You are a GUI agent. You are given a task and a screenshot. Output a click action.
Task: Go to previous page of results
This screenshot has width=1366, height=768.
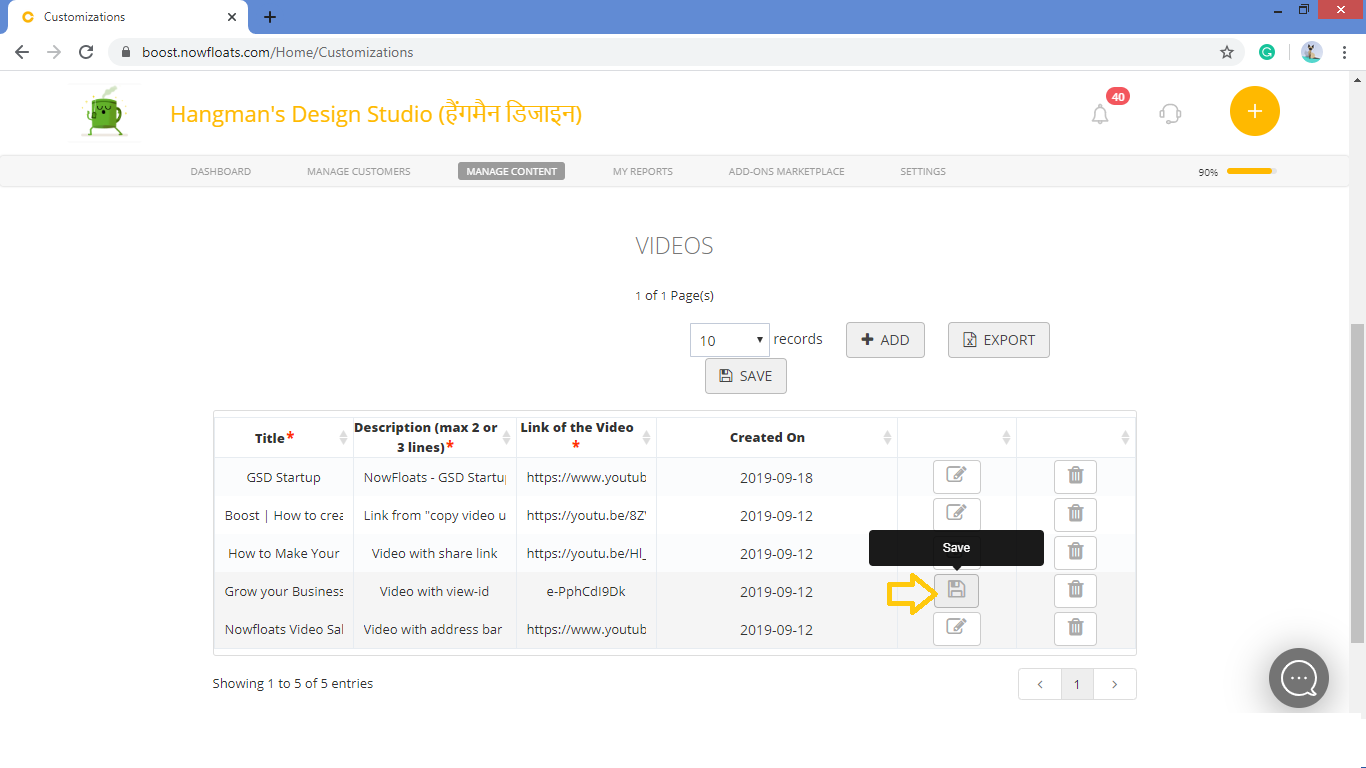coord(1040,684)
